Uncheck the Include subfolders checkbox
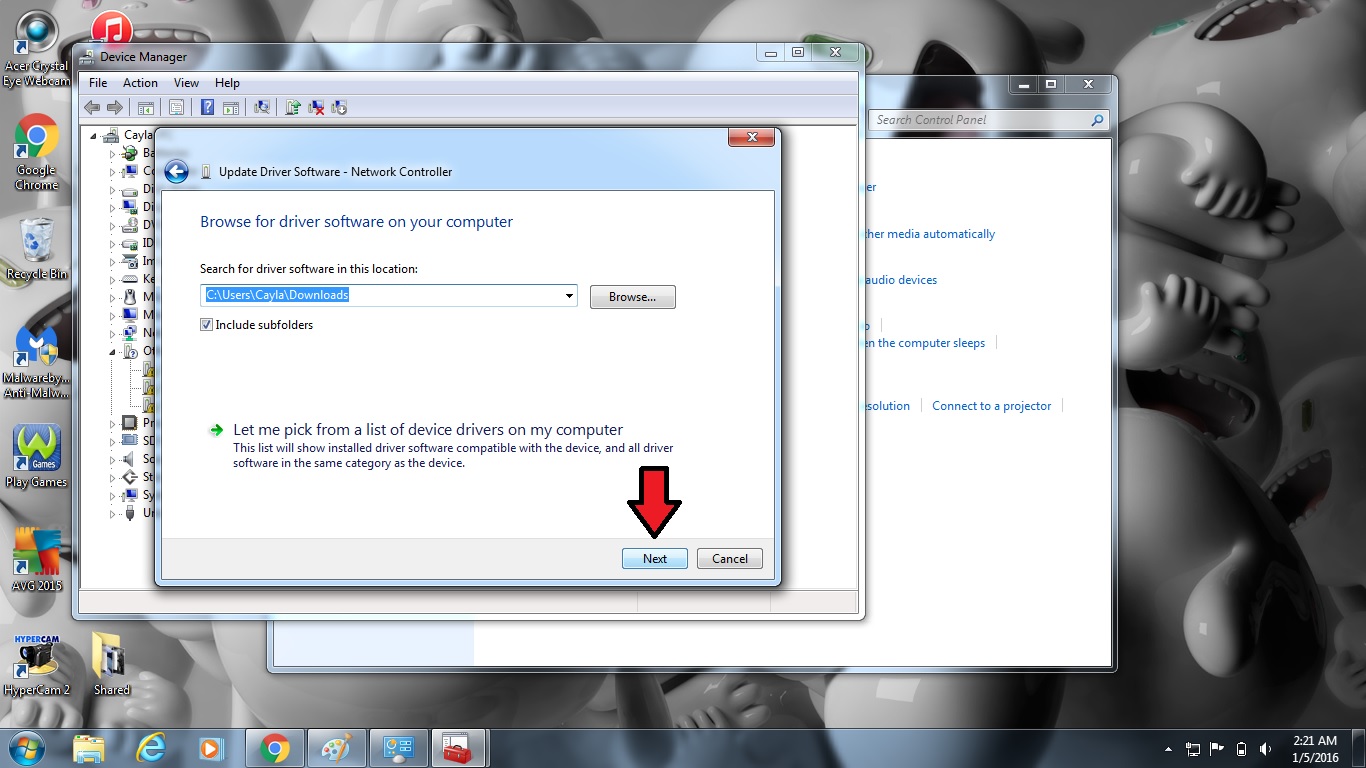This screenshot has height=768, width=1366. [x=207, y=325]
